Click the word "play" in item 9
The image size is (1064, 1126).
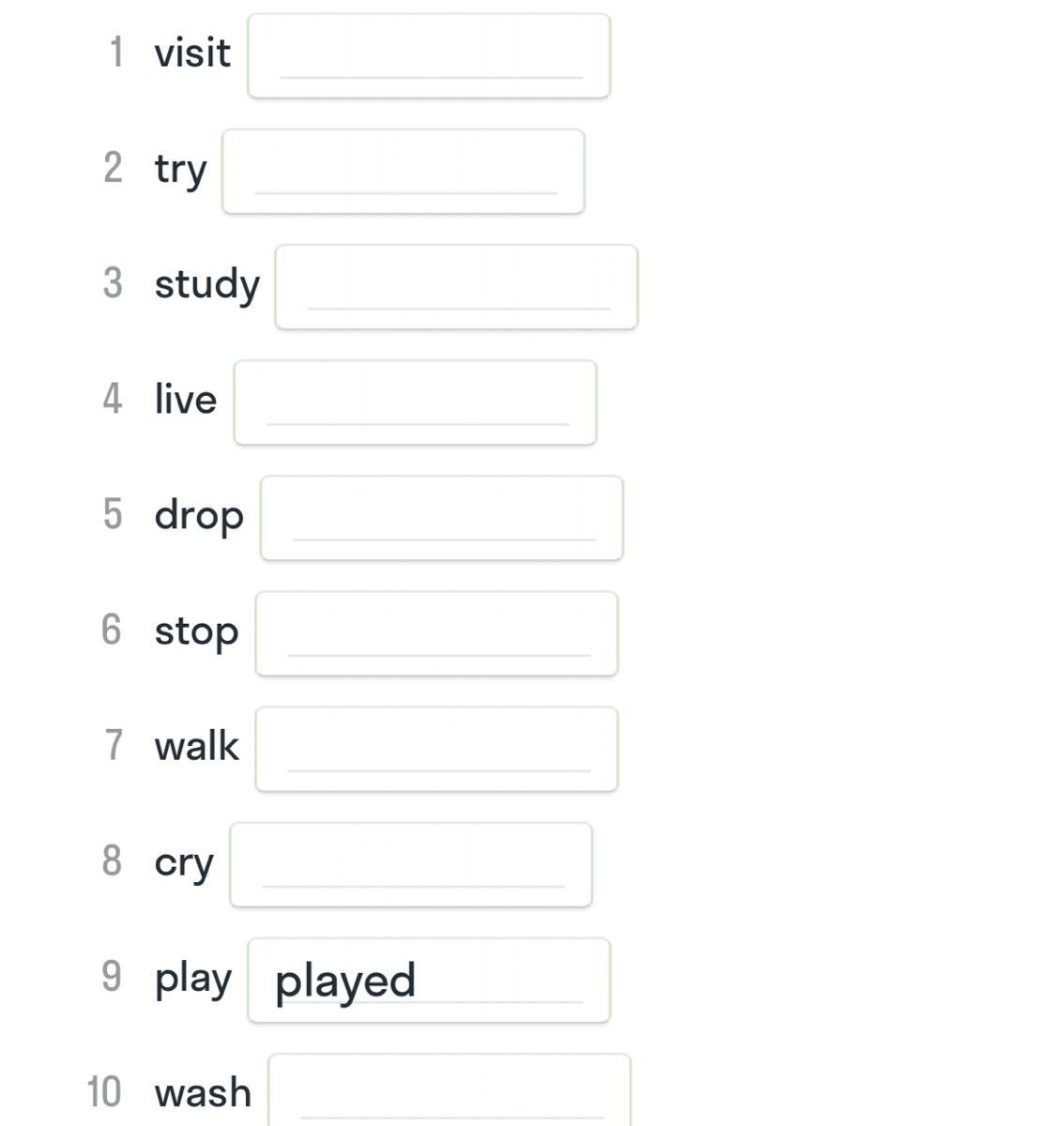coord(193,979)
